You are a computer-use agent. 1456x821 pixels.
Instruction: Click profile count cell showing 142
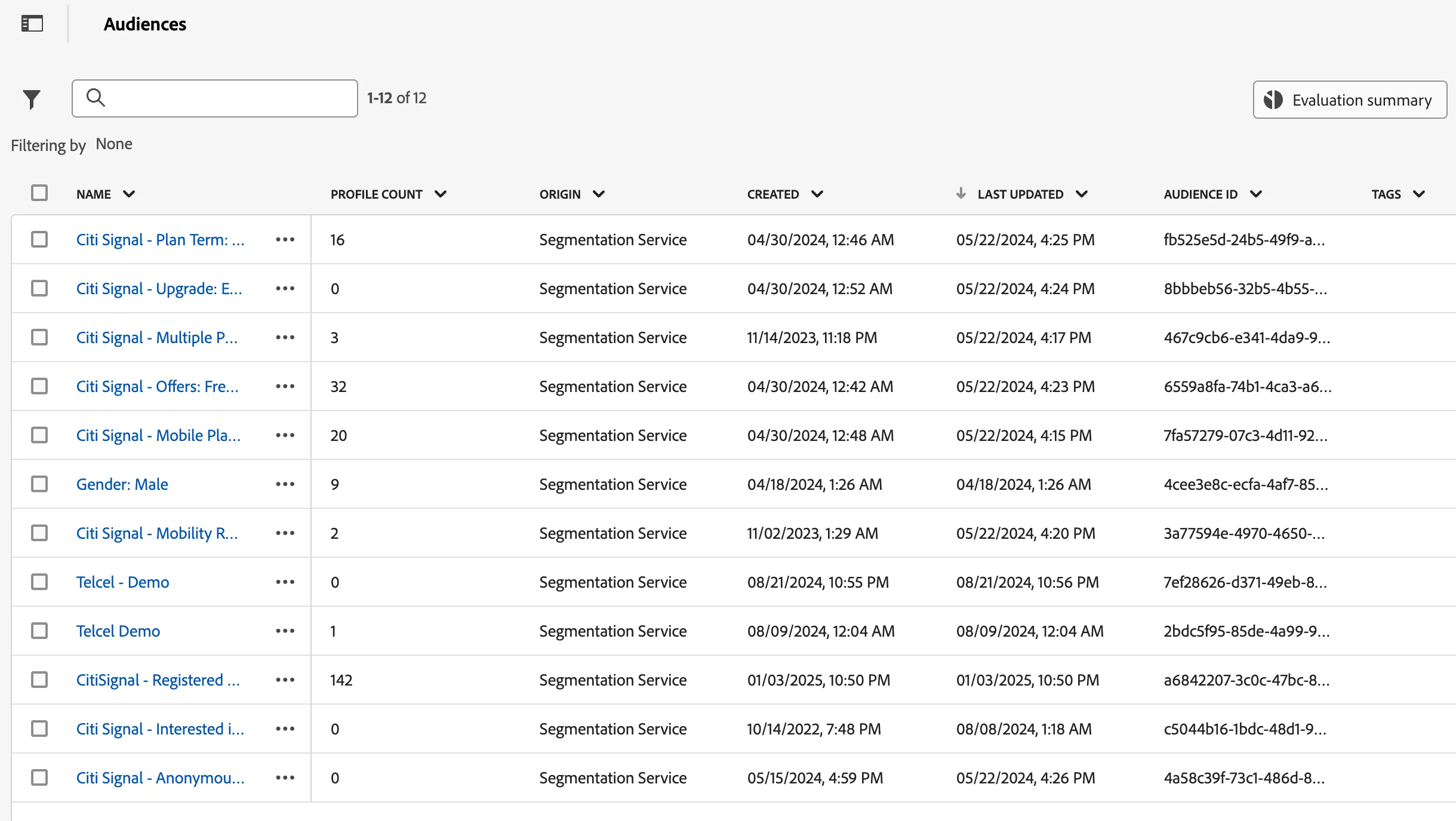pos(341,680)
